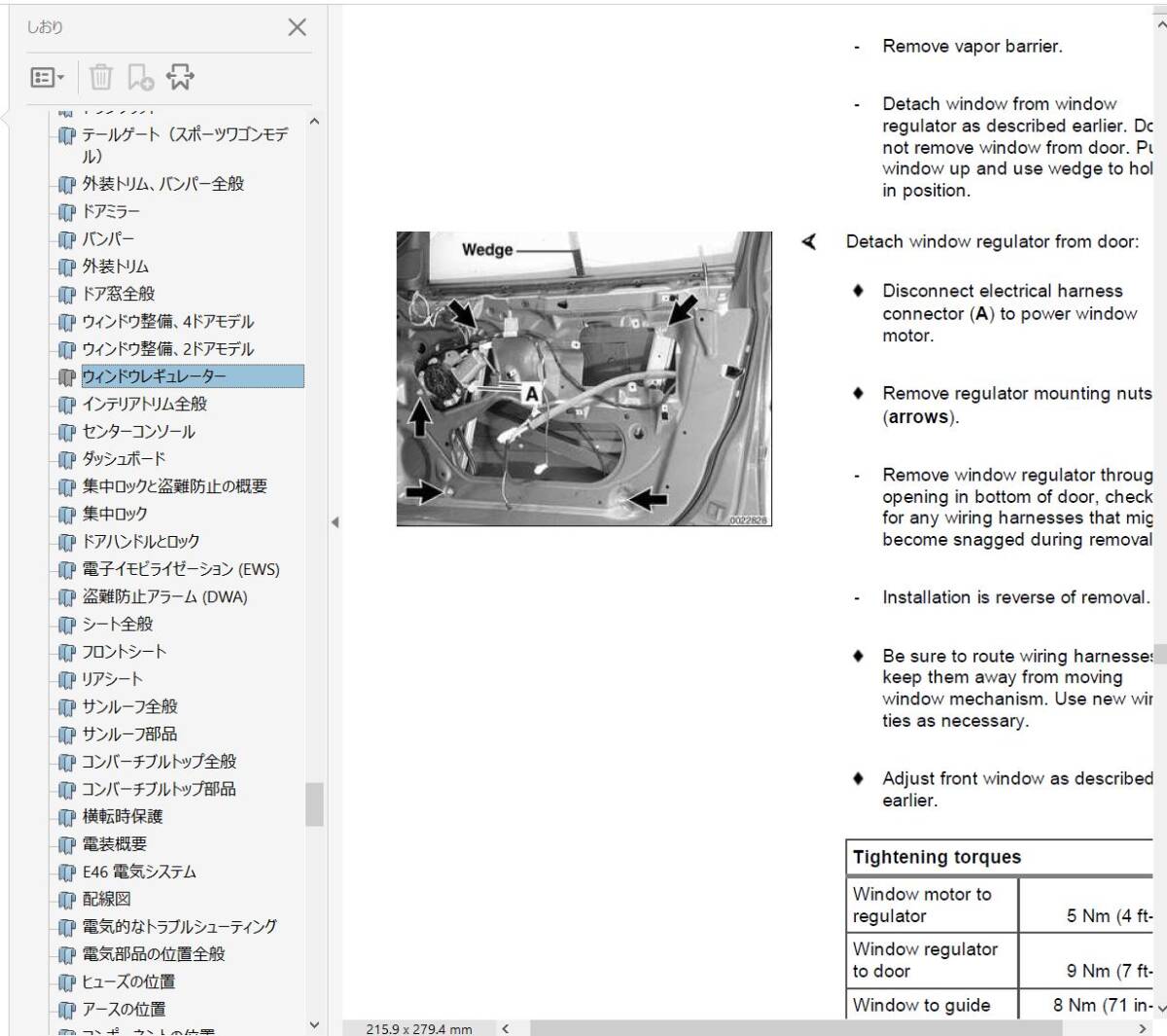
Task: Go to E46 電気システム bookmark
Action: pos(139,872)
